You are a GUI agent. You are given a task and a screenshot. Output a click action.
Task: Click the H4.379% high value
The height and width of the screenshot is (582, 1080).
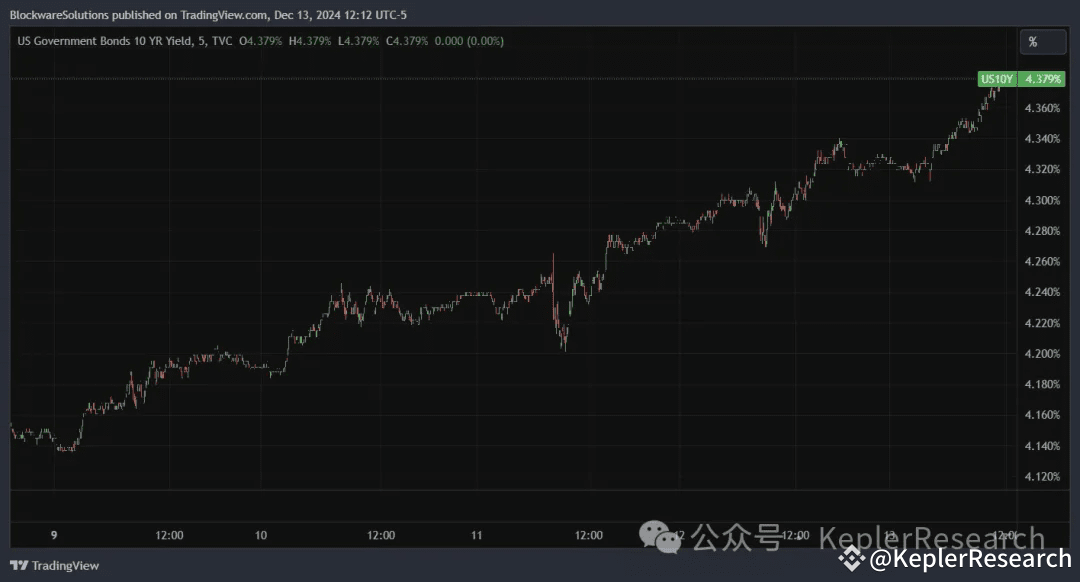click(310, 41)
